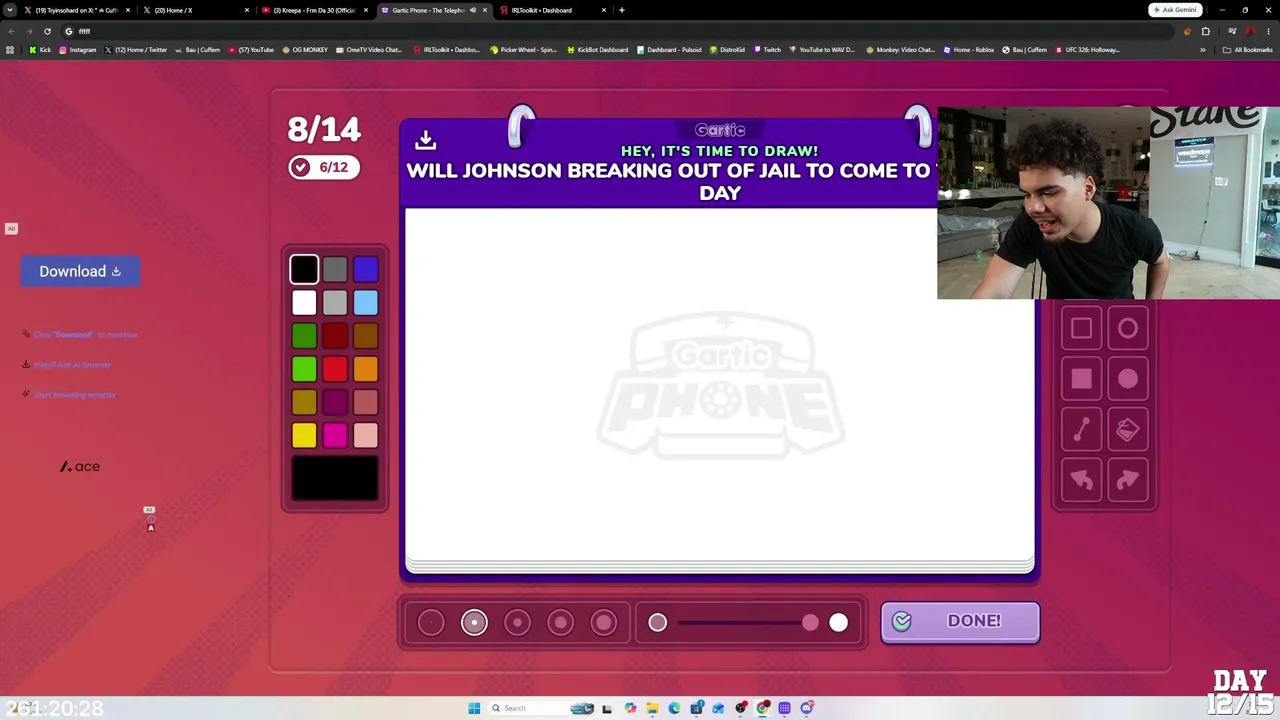Choose the fourth brush size
This screenshot has width=1280, height=720.
click(x=560, y=623)
